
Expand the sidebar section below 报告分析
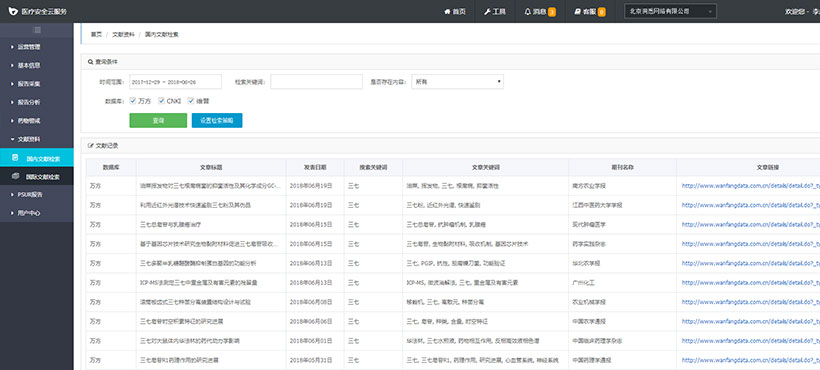point(37,121)
